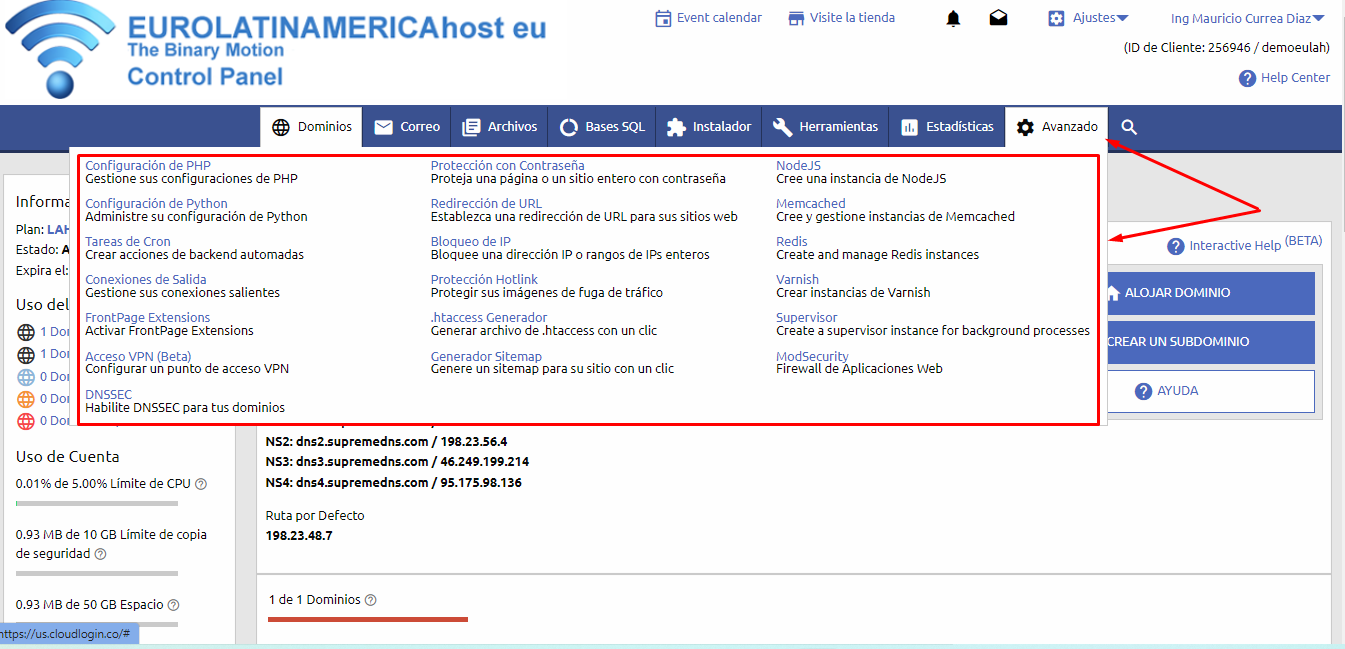Open Bloqueo de IP
Screen dimensions: 1345x649
471,242
